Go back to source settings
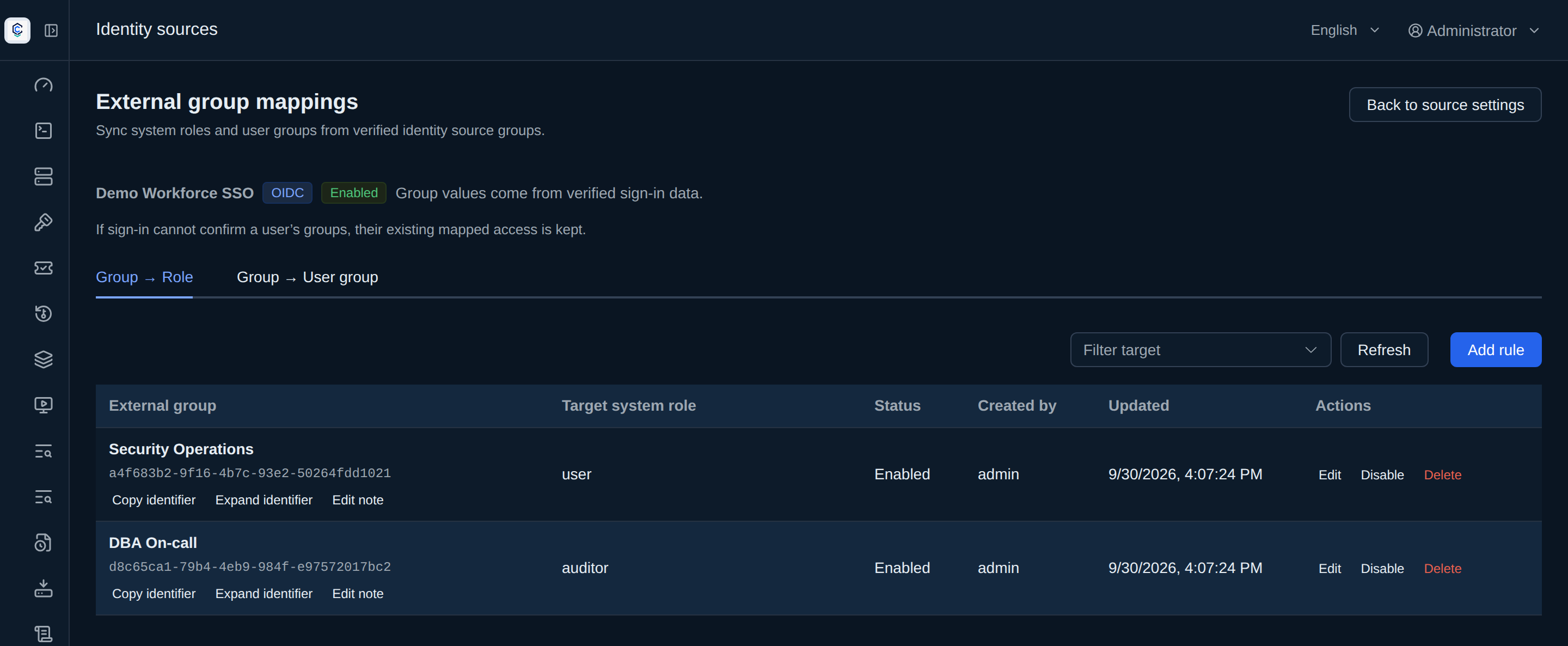This screenshot has height=646, width=1568. click(1445, 105)
